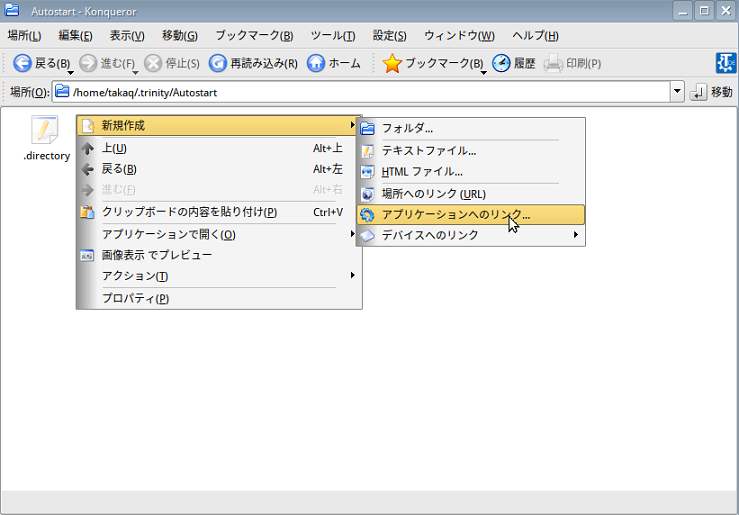The image size is (739, 515).
Task: Open the ブックマーク(B) menu in menu bar
Action: [255, 36]
